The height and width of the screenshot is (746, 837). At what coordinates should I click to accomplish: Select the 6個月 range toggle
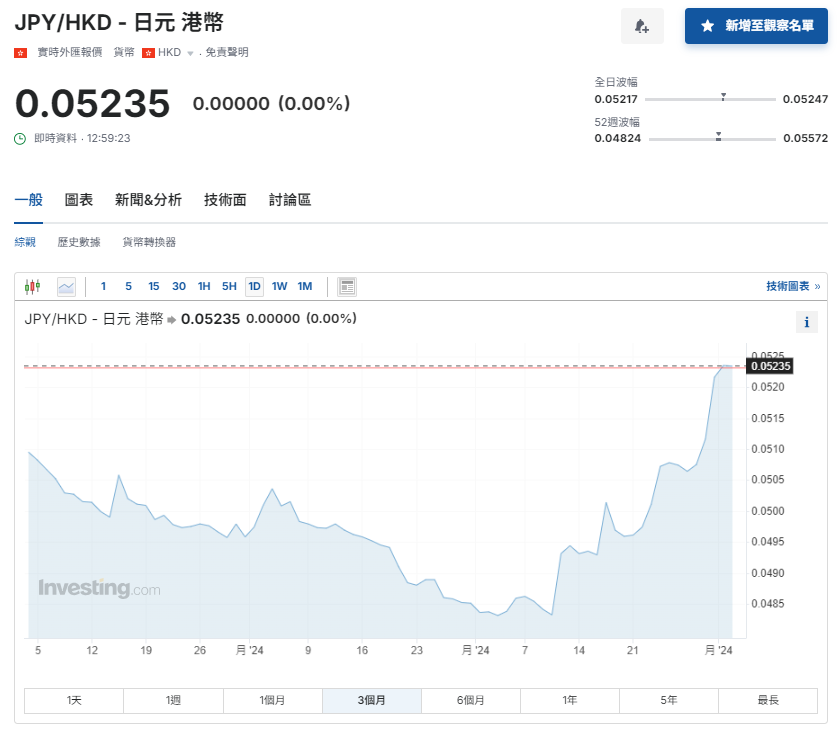[470, 700]
